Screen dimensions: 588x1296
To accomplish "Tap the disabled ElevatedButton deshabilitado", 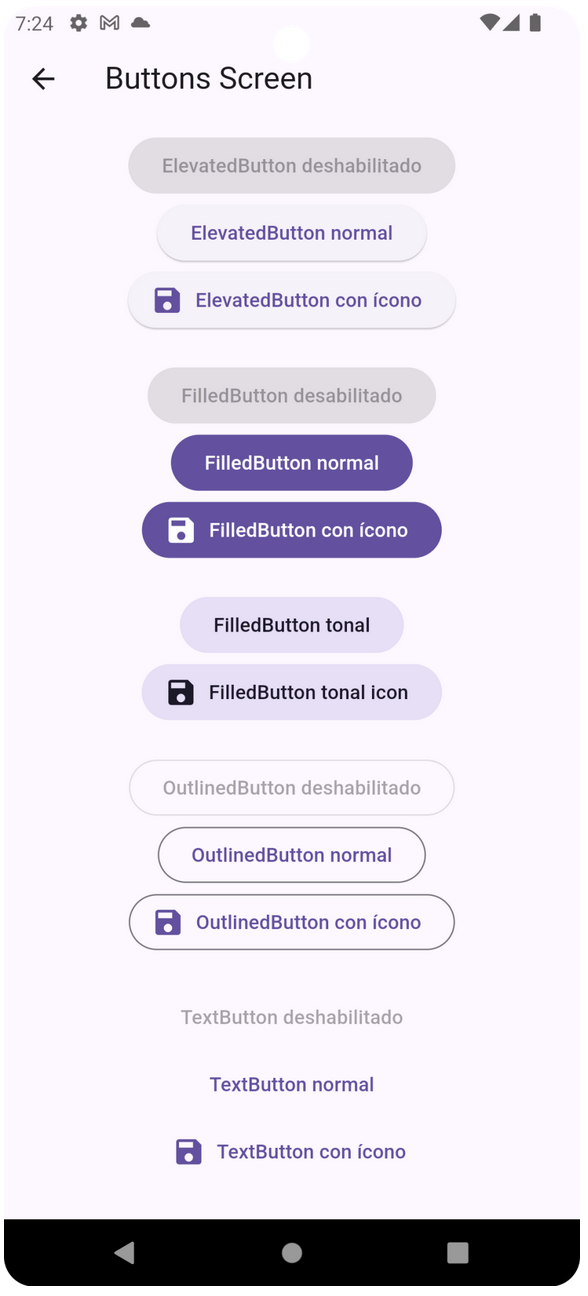I will [x=292, y=166].
